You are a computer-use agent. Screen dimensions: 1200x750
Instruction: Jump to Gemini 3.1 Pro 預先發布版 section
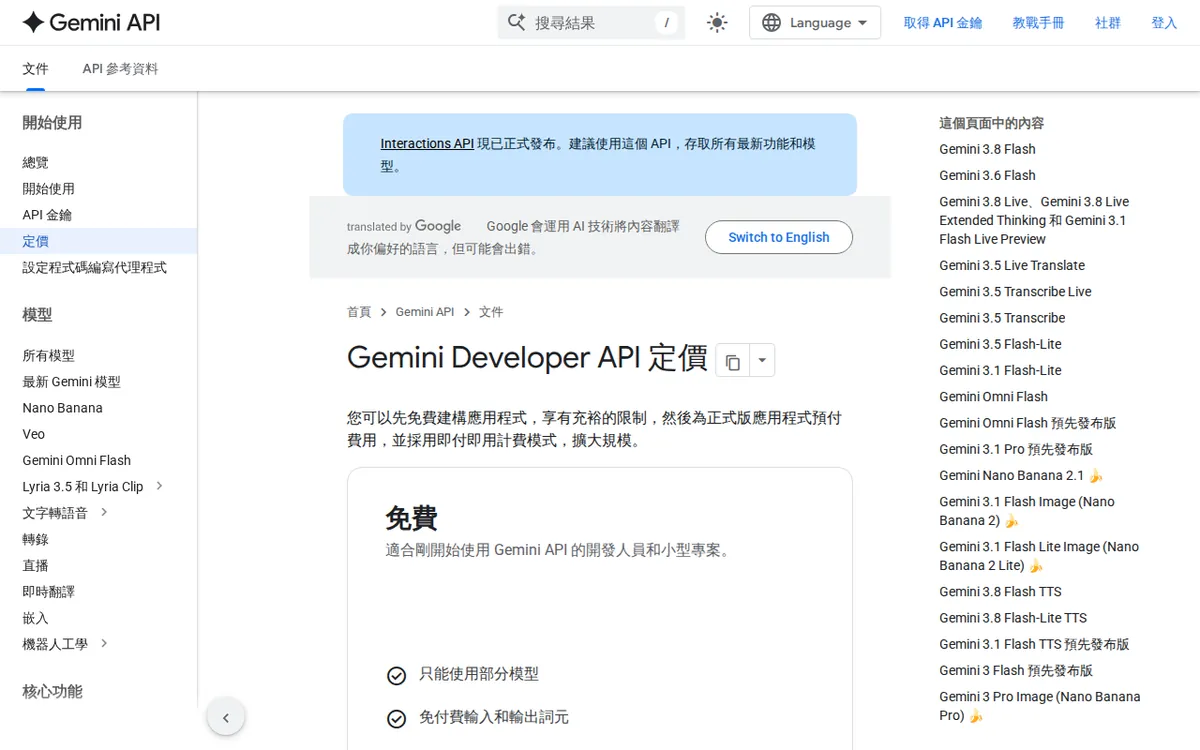[x=1016, y=449]
